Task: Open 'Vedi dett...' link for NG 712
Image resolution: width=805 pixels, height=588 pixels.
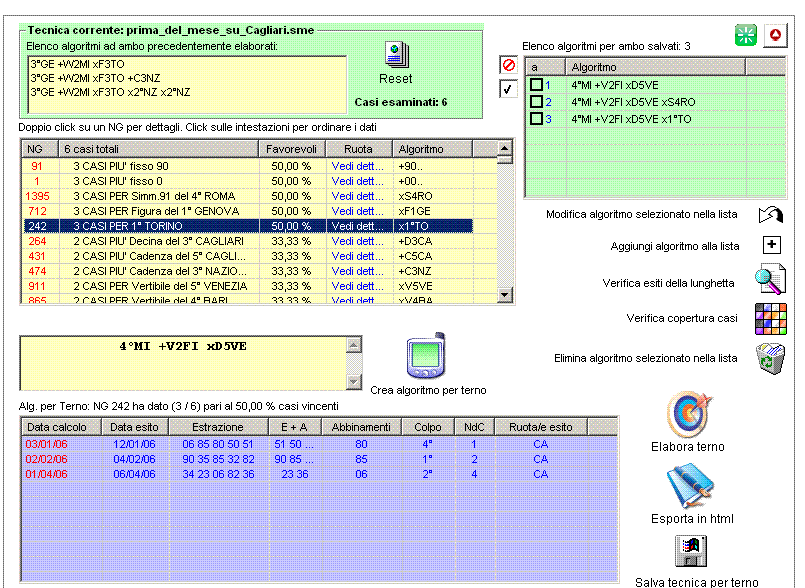Action: (x=357, y=211)
